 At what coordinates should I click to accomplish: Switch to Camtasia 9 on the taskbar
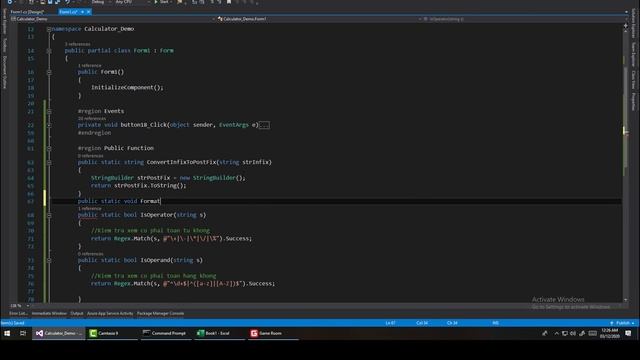click(113, 333)
